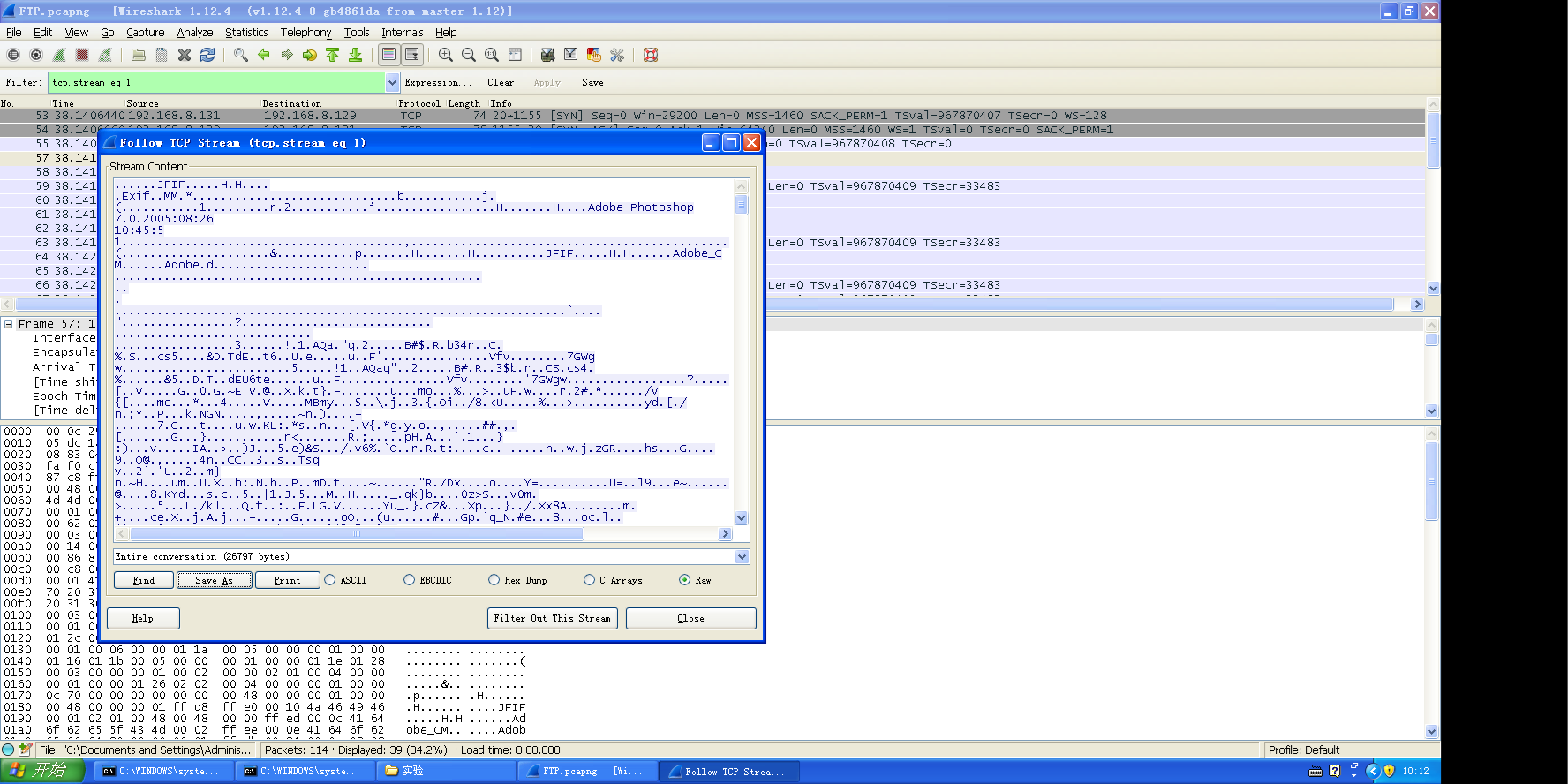This screenshot has width=1568, height=784.
Task: Open the 实验 folder taskbar item
Action: 446,771
